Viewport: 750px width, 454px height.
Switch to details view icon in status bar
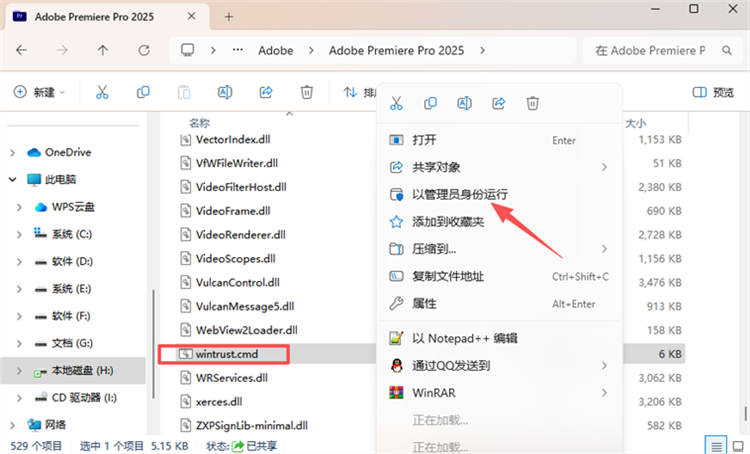pos(716,446)
